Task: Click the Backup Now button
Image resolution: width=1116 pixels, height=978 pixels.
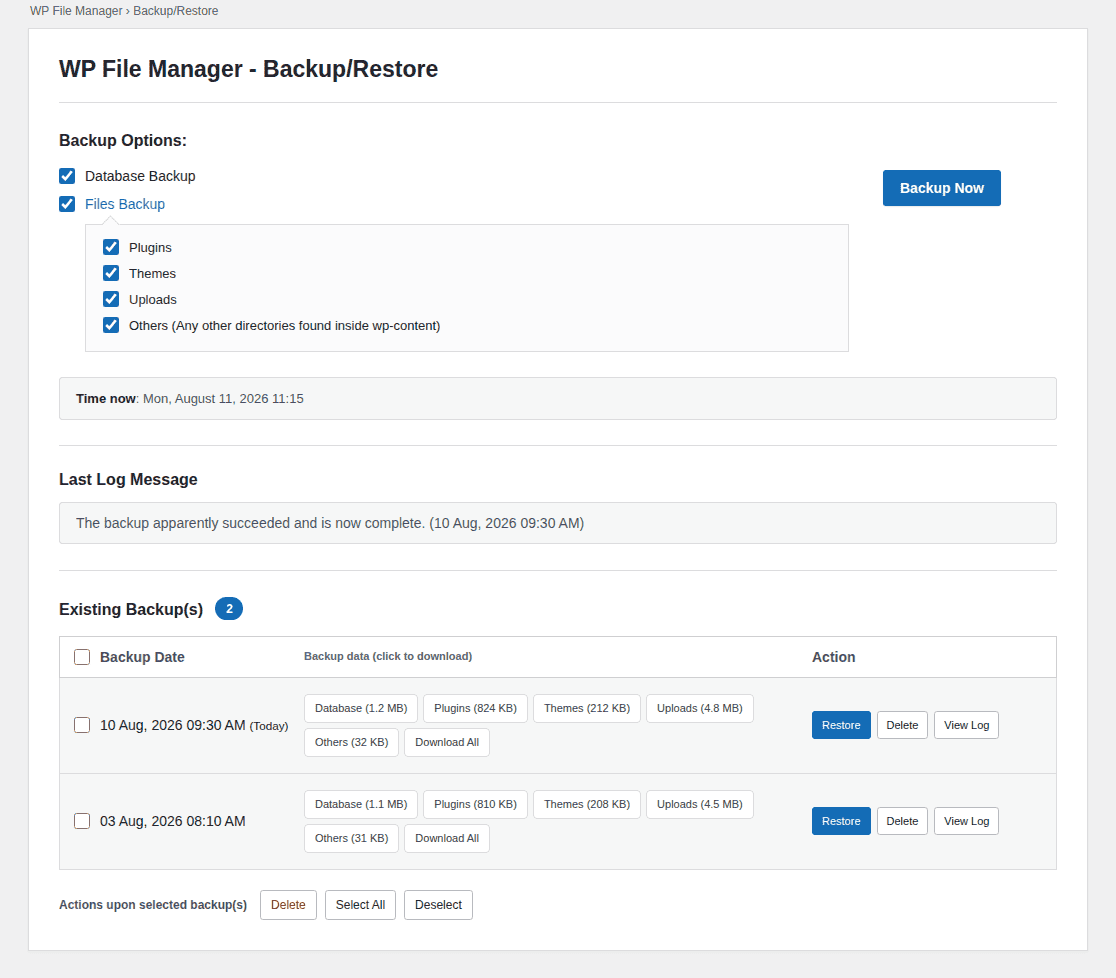Action: (942, 188)
